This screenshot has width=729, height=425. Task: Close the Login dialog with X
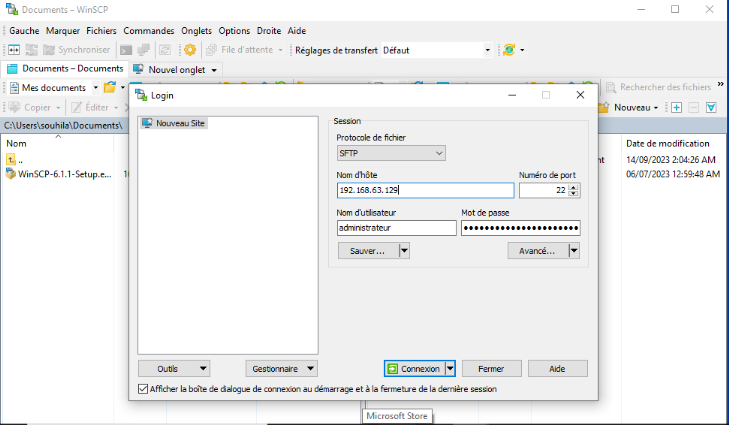click(x=580, y=95)
